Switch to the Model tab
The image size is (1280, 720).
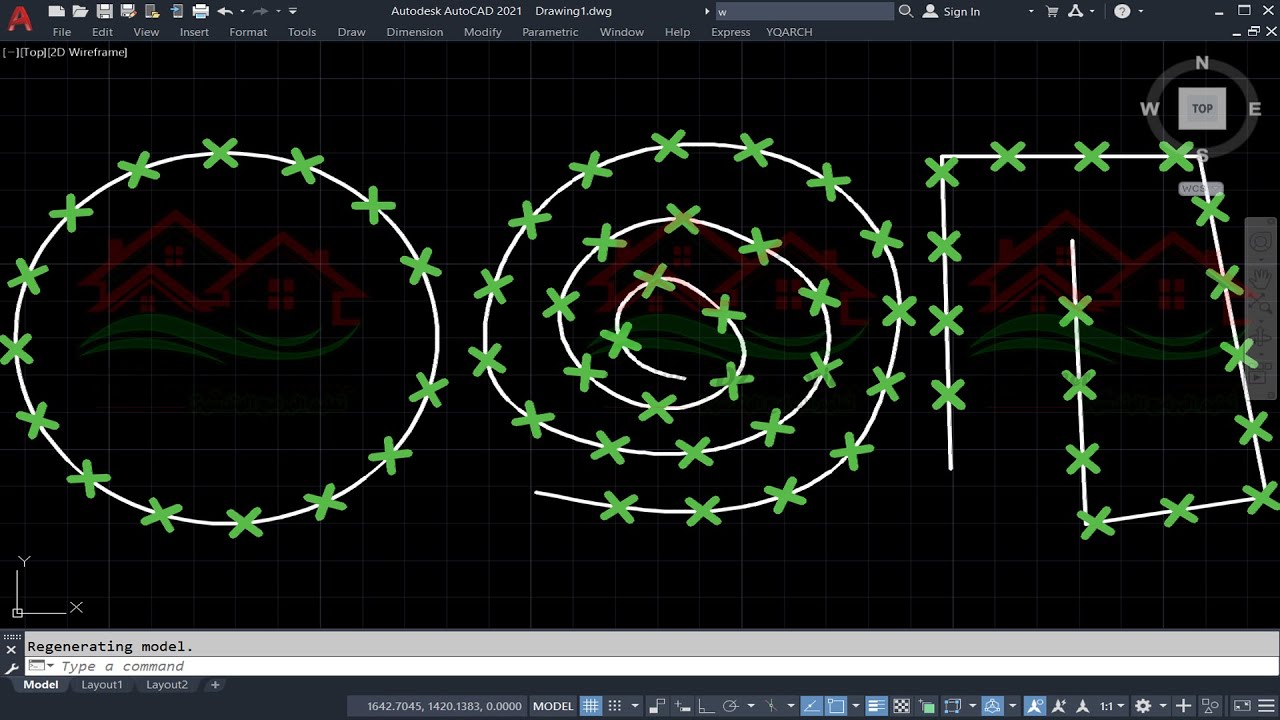41,685
